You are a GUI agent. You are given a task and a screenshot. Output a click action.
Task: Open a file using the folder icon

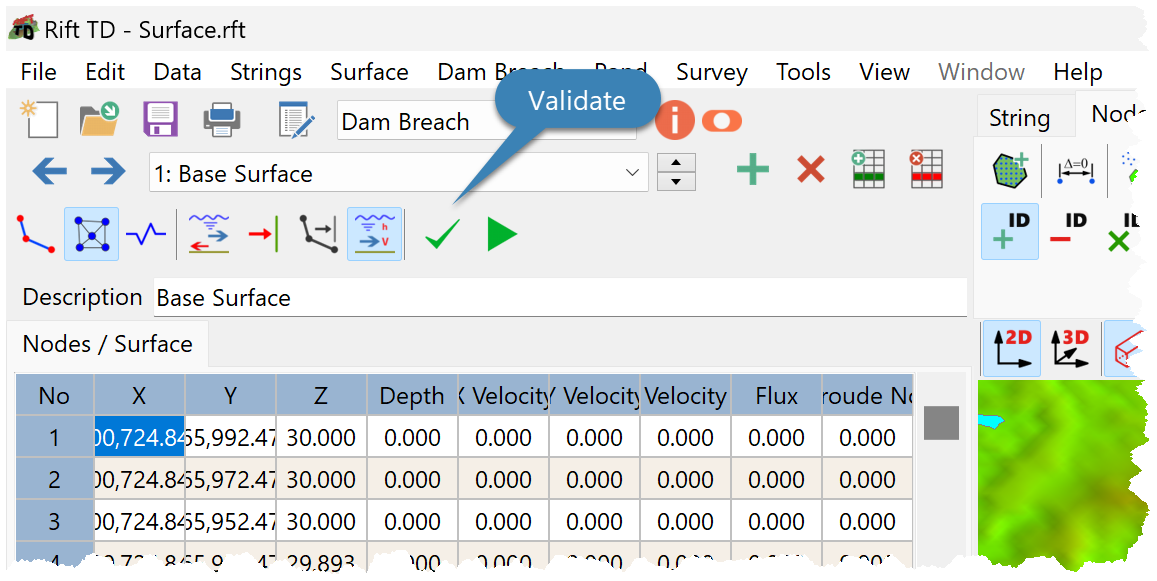click(x=100, y=120)
